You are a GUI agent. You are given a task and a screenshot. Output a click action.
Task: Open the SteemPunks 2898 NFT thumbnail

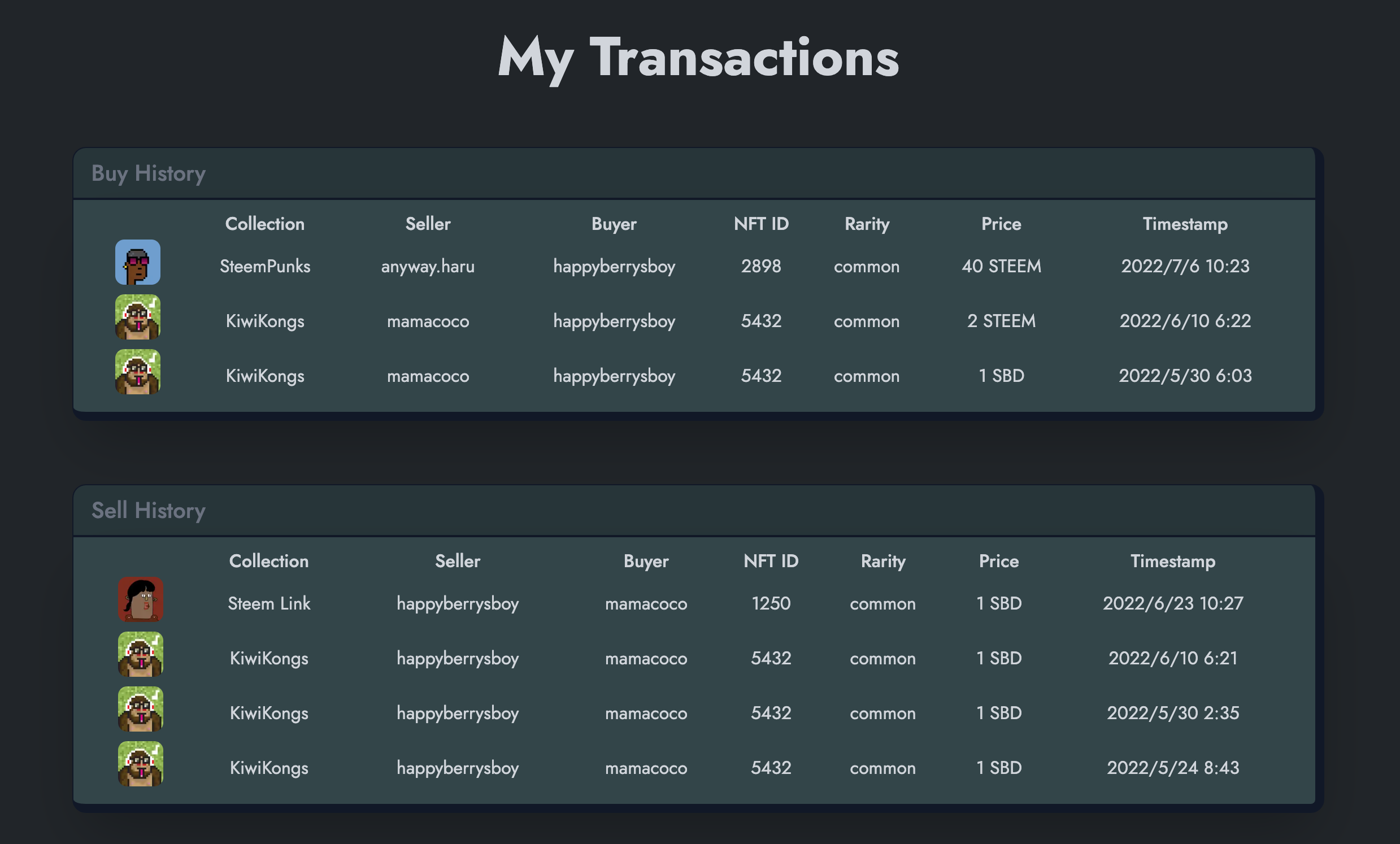click(x=138, y=262)
